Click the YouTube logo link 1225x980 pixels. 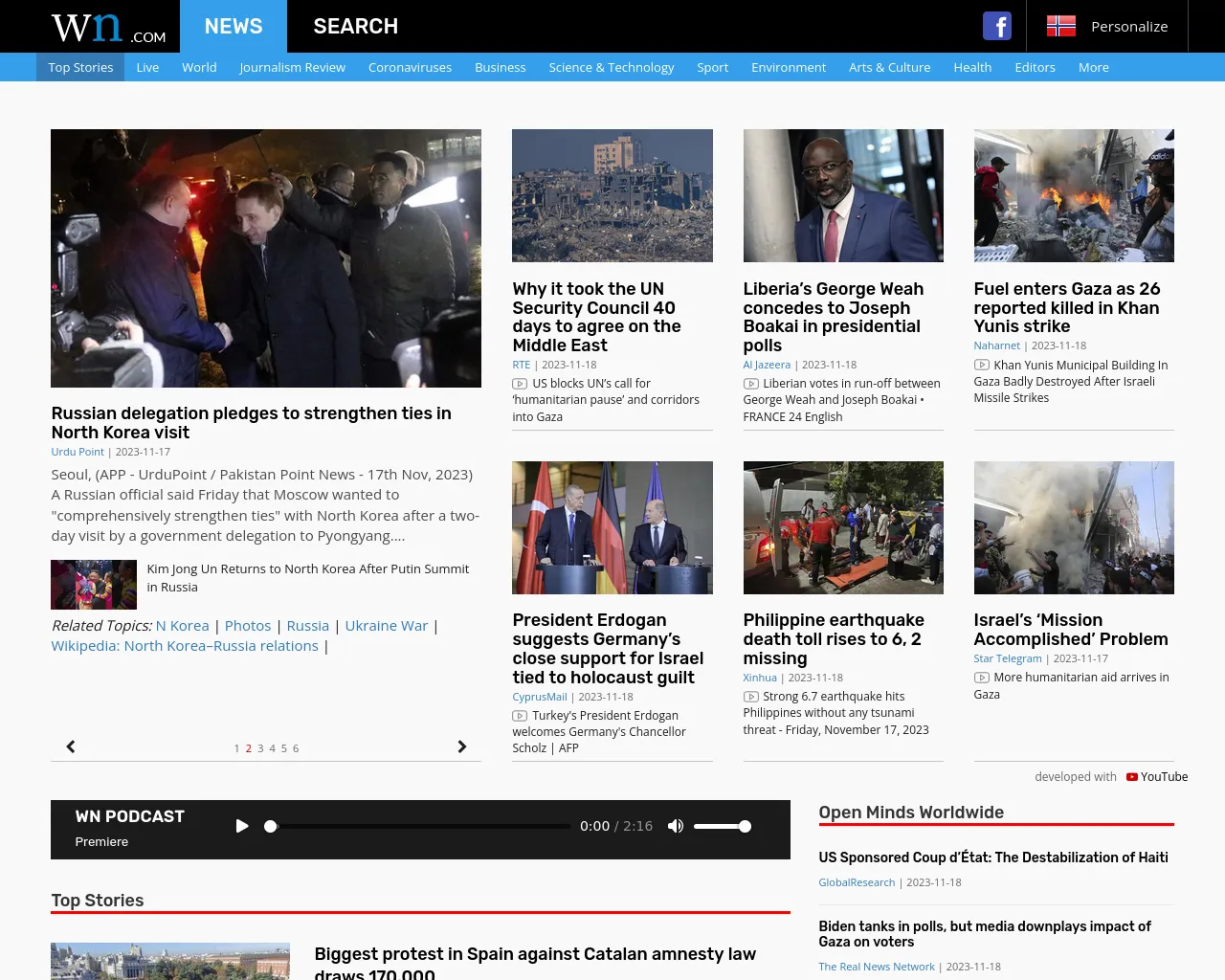(1156, 777)
